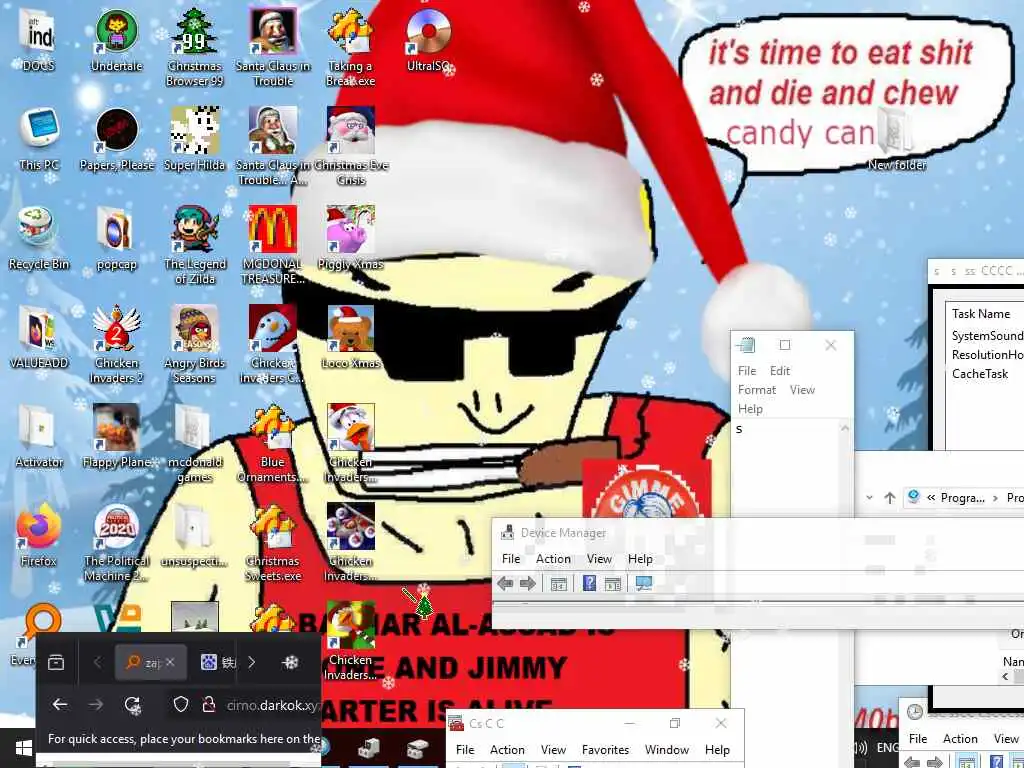
Task: Click Device Manager toolbar forward arrow
Action: pyautogui.click(x=528, y=583)
